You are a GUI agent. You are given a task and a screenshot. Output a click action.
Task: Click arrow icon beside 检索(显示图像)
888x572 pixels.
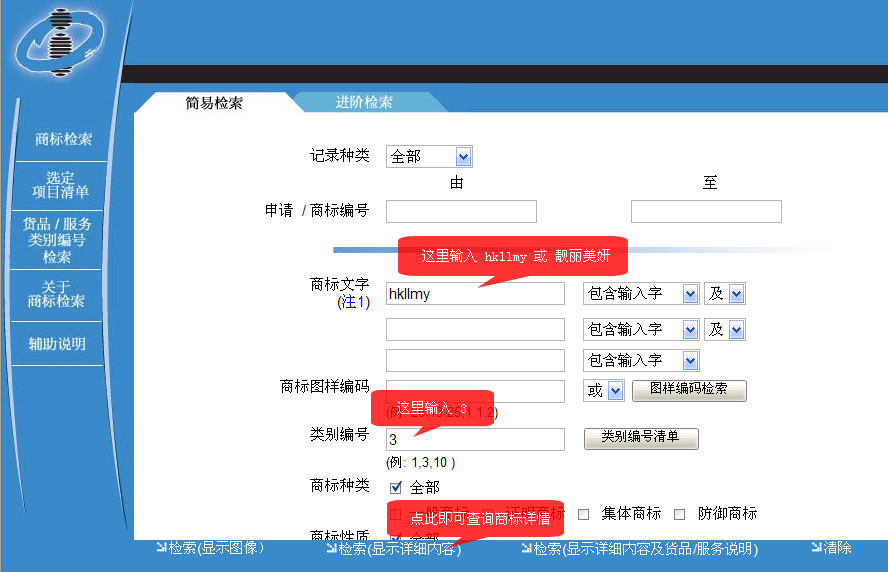(x=161, y=548)
